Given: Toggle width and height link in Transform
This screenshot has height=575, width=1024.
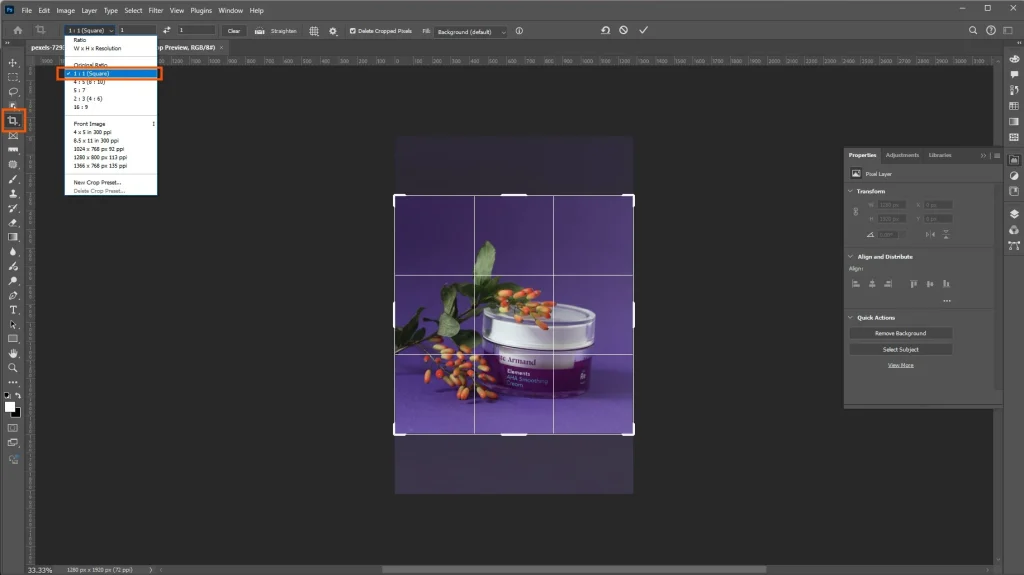Looking at the screenshot, I should [856, 212].
